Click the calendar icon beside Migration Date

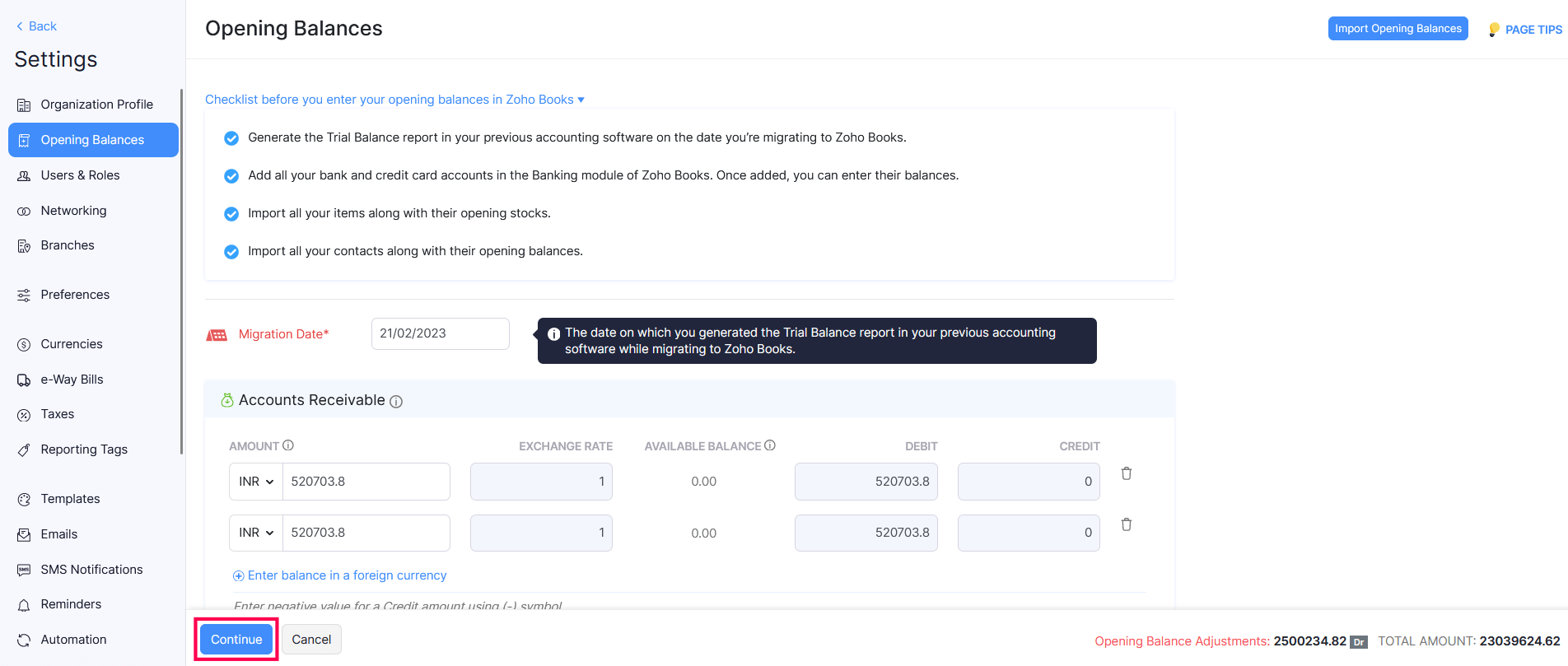(x=217, y=334)
